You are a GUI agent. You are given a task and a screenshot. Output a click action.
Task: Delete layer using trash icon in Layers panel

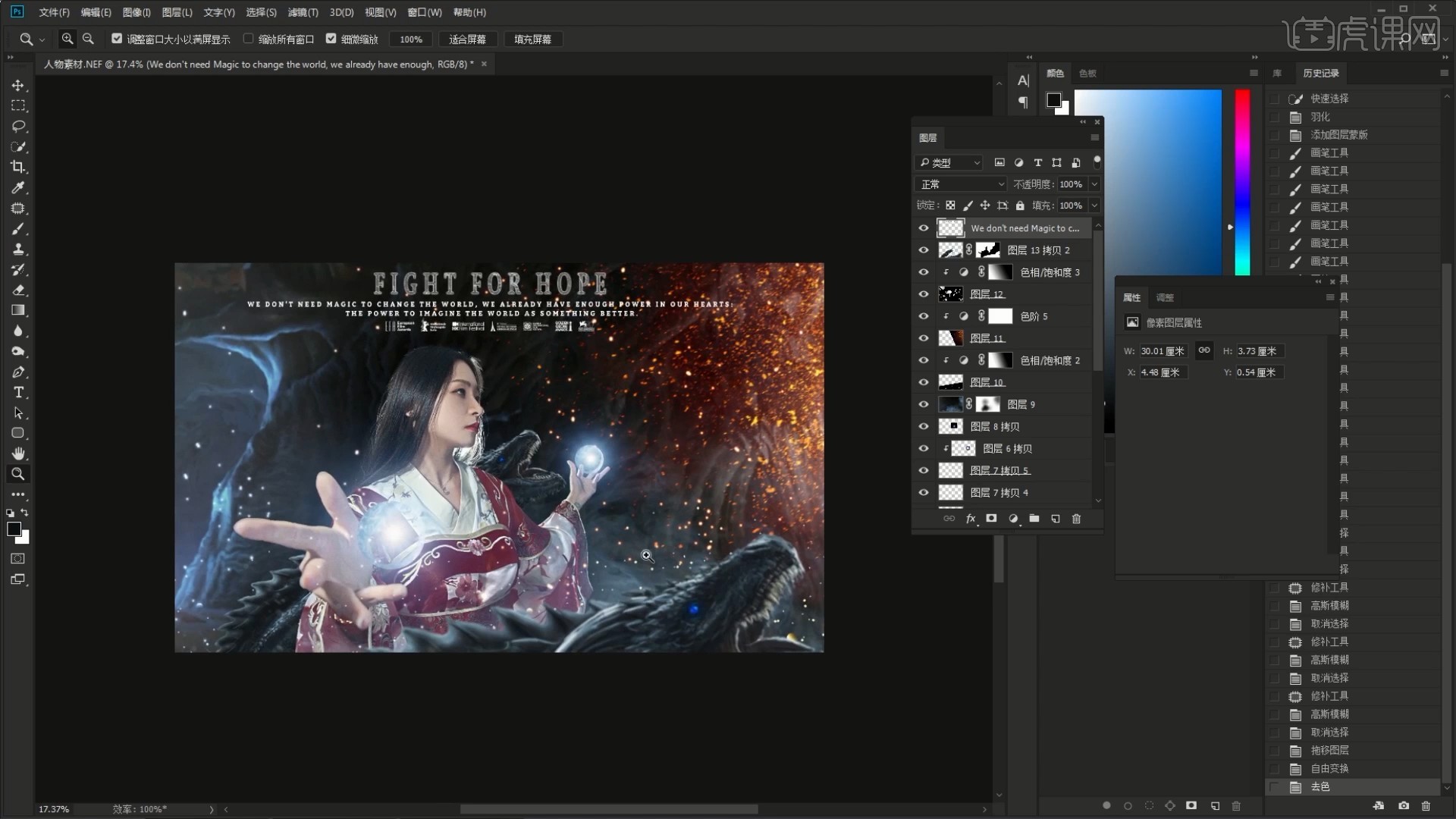pos(1076,519)
